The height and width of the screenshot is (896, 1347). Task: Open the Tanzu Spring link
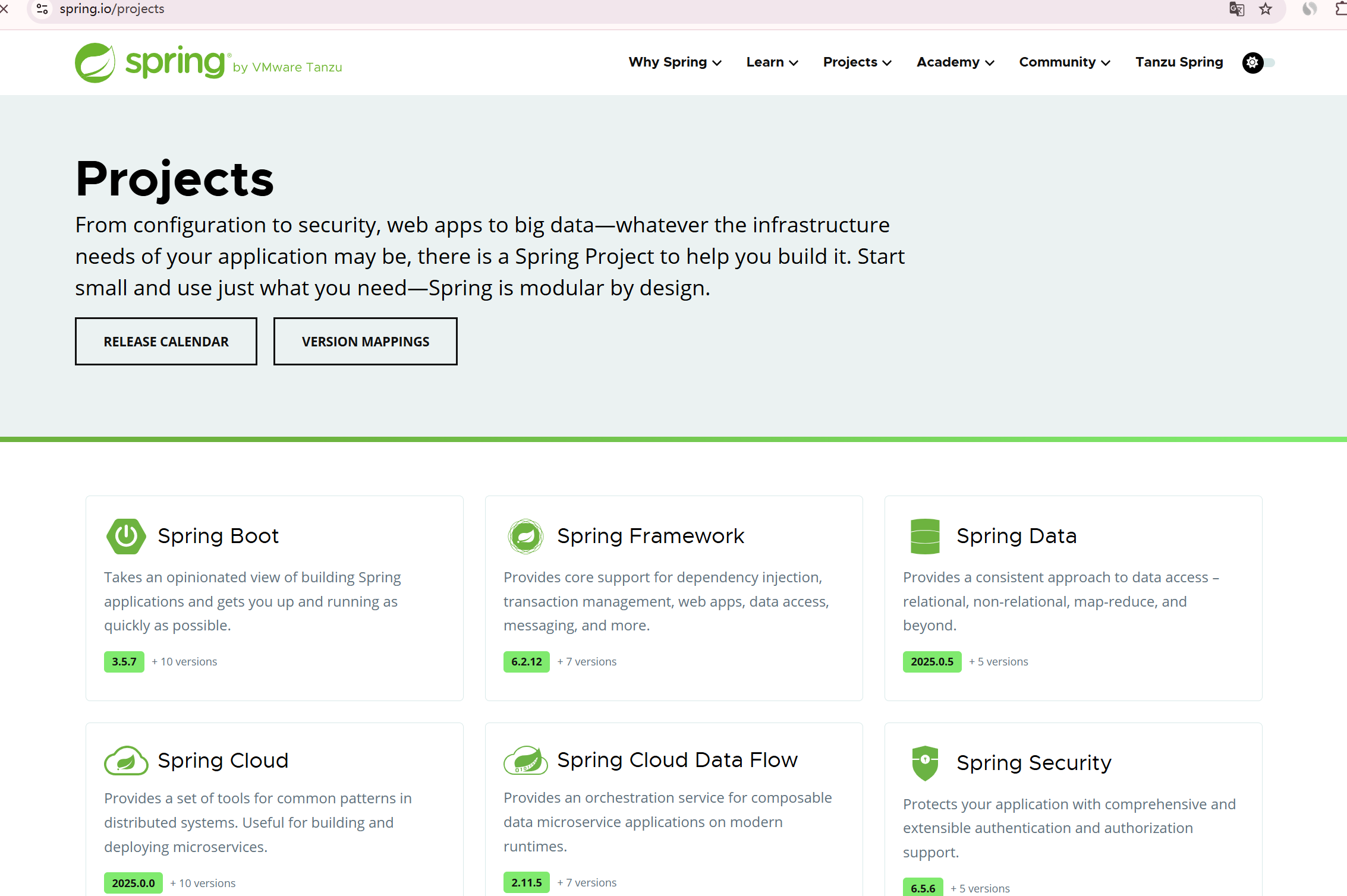coord(1179,62)
